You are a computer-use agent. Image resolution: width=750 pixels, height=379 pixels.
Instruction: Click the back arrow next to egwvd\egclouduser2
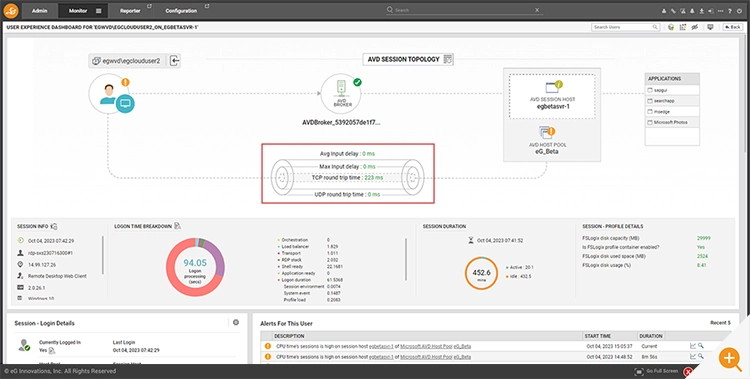pos(175,61)
